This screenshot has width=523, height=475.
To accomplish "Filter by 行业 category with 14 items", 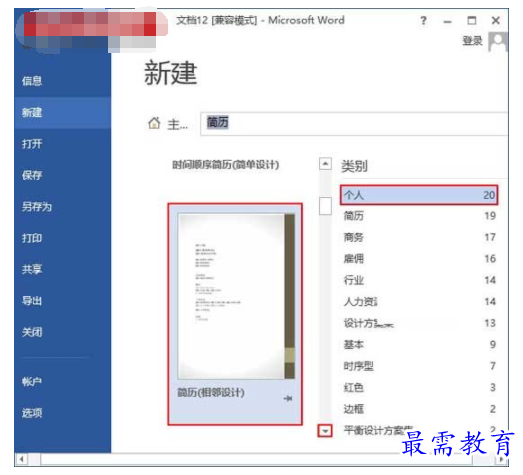I will pyautogui.click(x=419, y=280).
